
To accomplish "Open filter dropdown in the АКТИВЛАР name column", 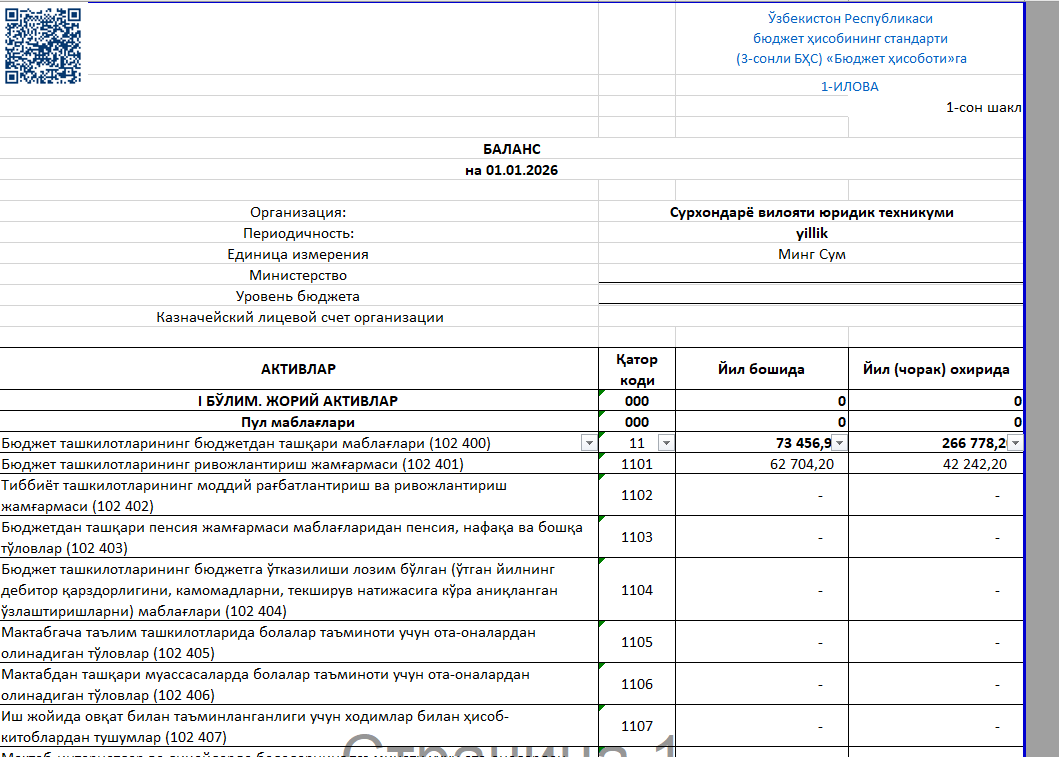I will [x=589, y=443].
